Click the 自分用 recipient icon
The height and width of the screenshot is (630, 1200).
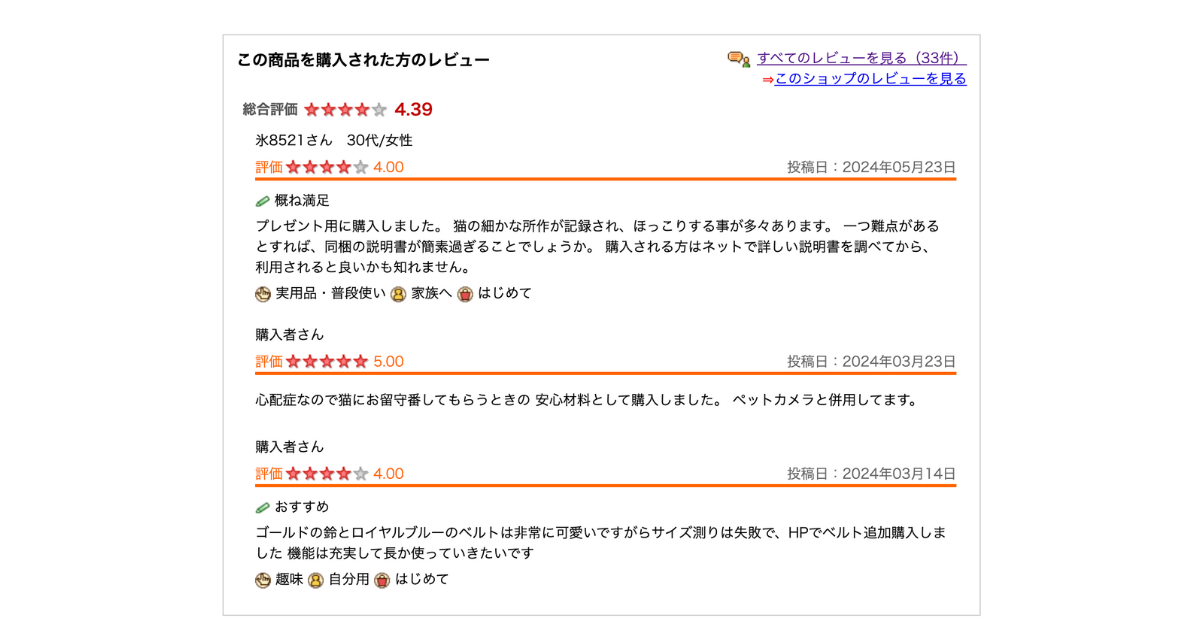316,580
